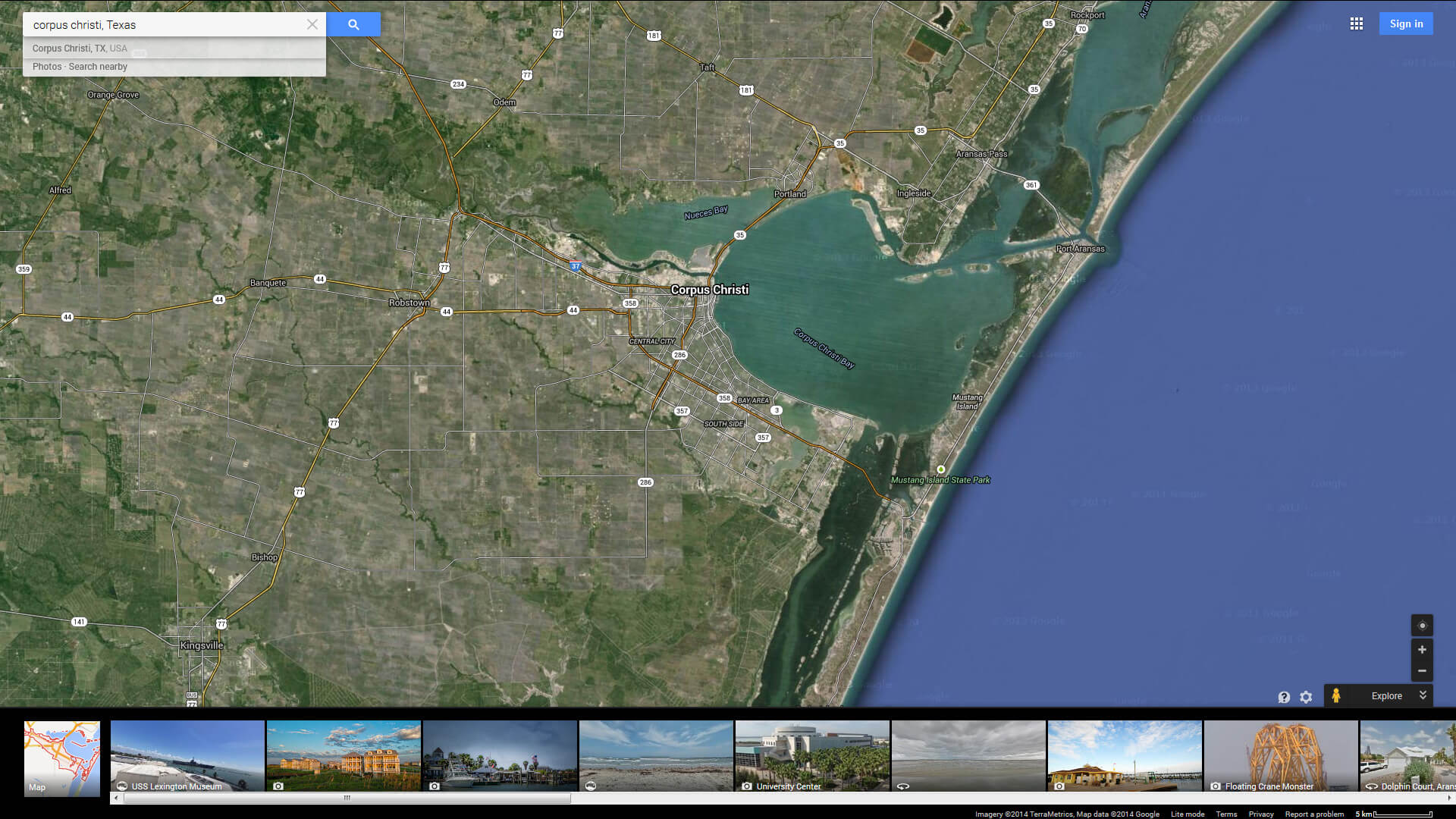The width and height of the screenshot is (1456, 819).
Task: Collapse the Explore panel with double chevron
Action: [1423, 695]
